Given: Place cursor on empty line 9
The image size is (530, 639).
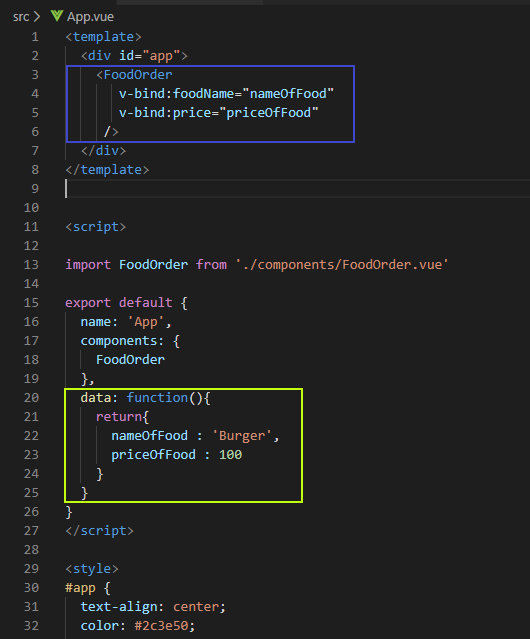Looking at the screenshot, I should pos(297,189).
